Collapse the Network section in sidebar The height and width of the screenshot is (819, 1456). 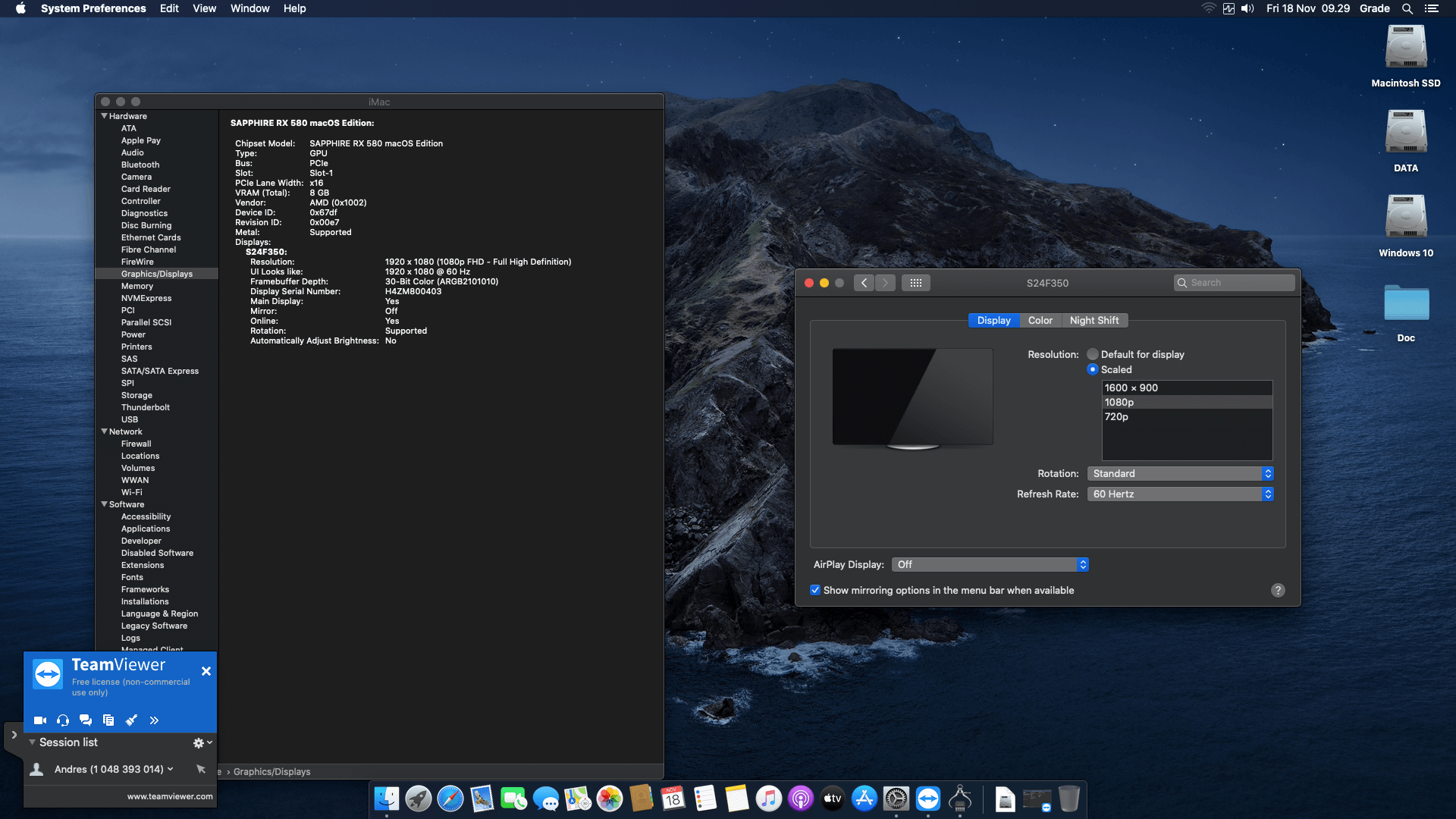pyautogui.click(x=105, y=431)
